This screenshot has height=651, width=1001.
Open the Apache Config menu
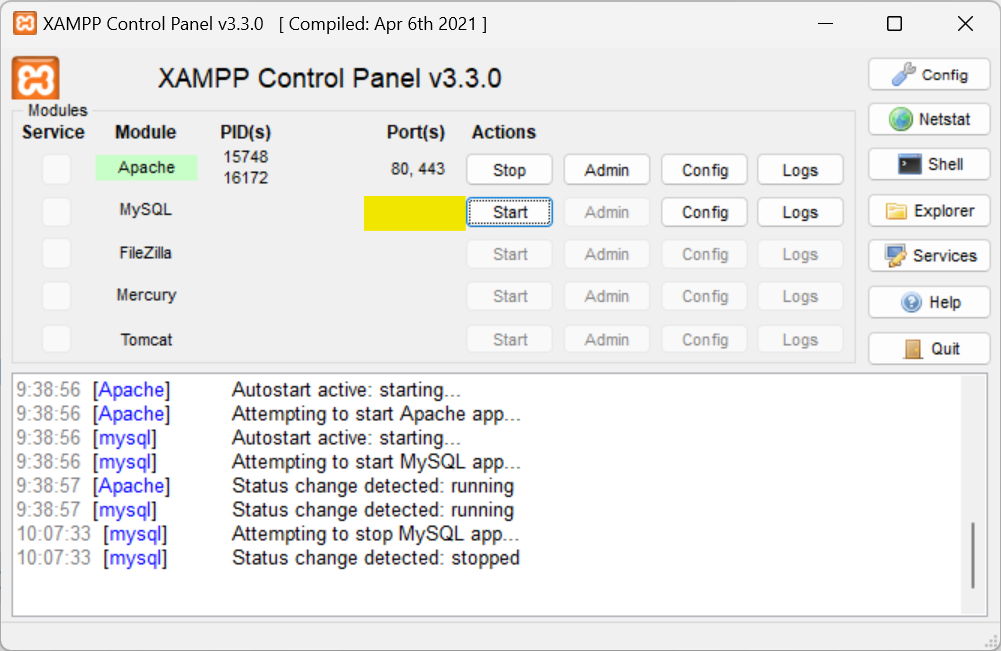(x=705, y=170)
